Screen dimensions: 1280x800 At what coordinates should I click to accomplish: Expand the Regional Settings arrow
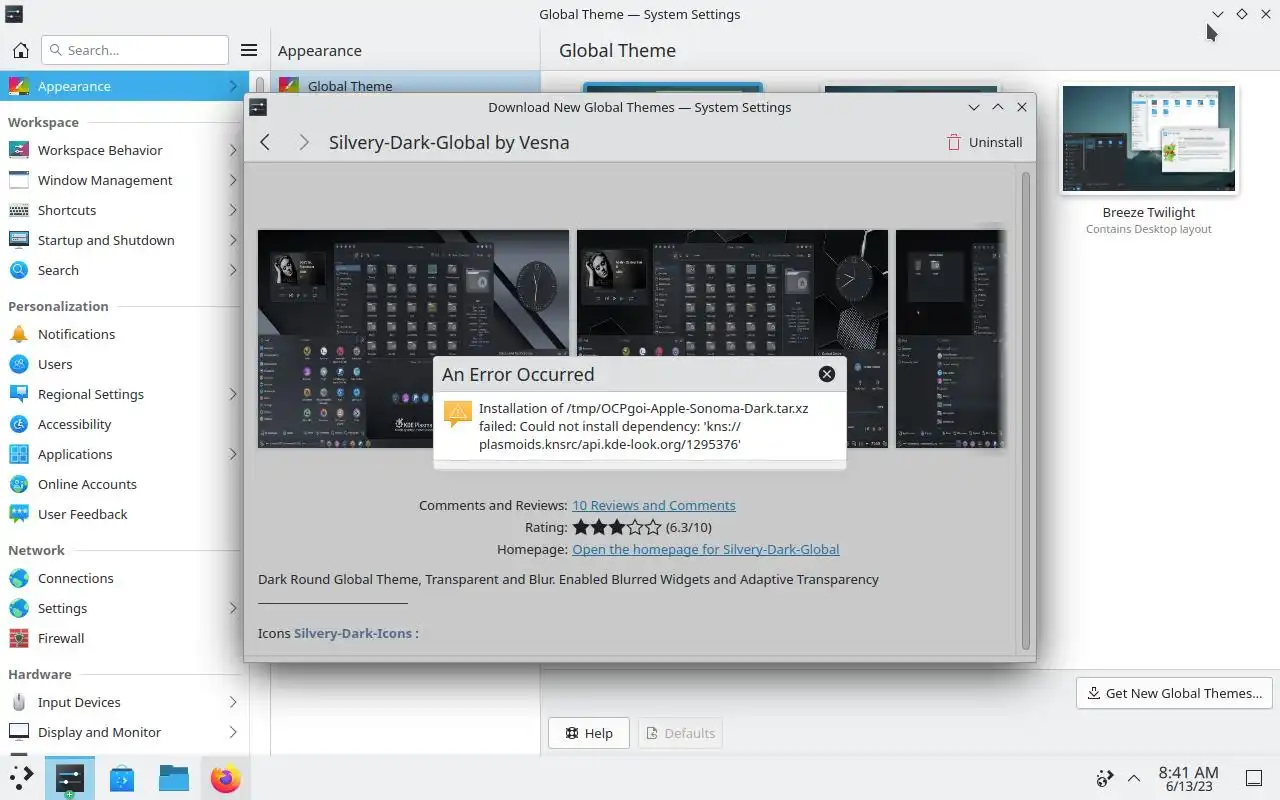point(233,394)
